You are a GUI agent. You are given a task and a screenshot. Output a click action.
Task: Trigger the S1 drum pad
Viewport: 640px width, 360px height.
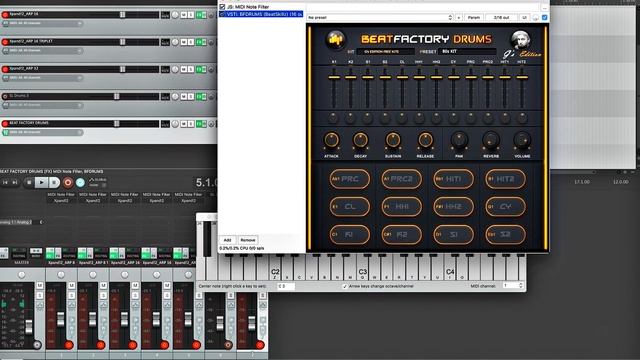point(453,235)
